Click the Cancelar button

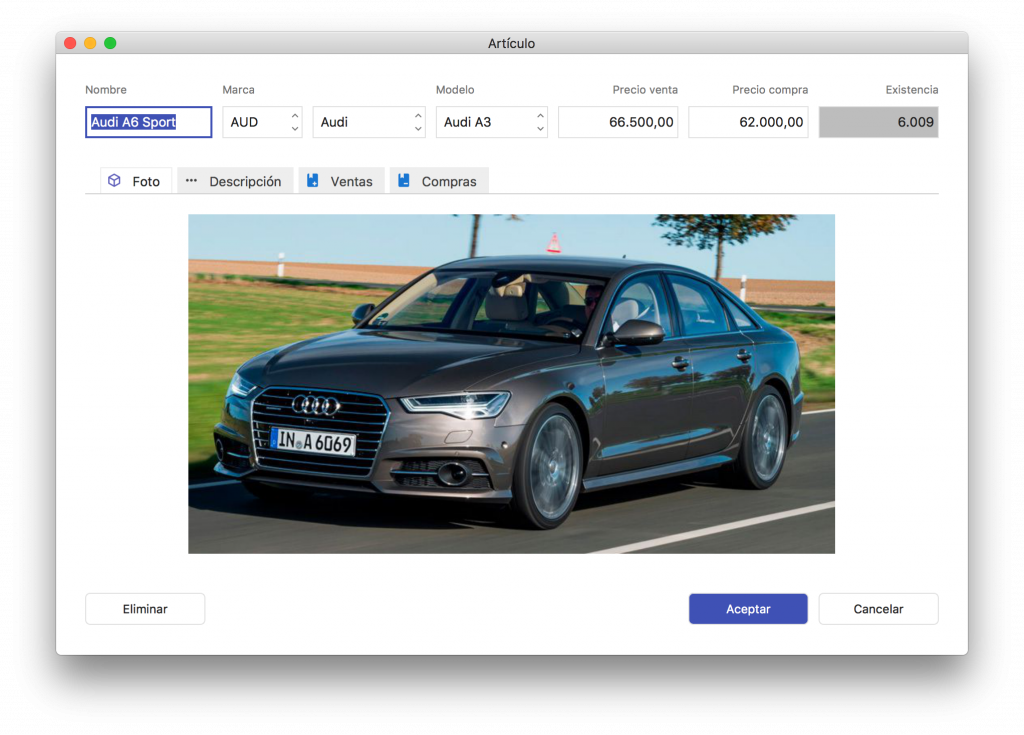click(x=878, y=609)
